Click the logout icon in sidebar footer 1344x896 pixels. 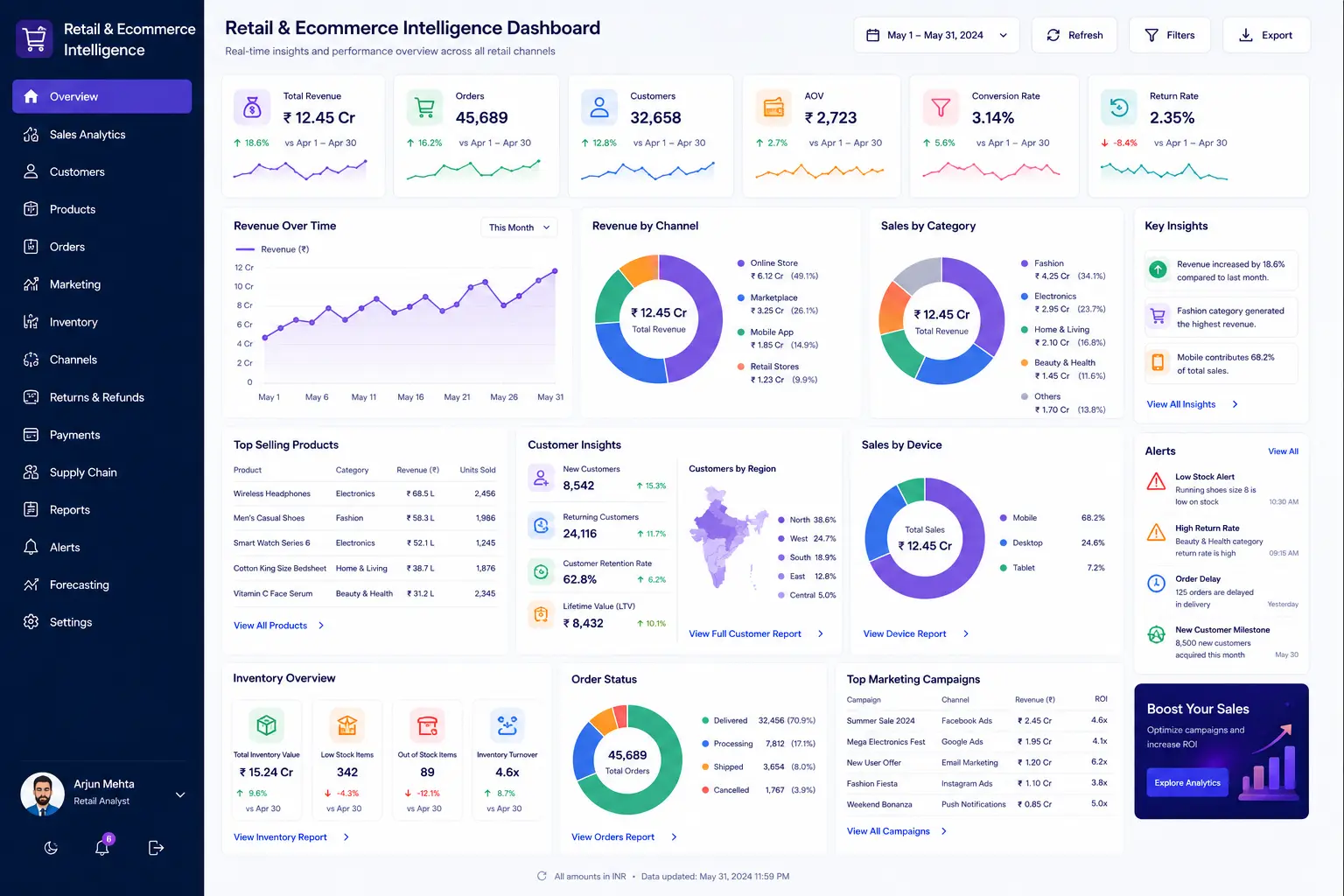point(156,848)
